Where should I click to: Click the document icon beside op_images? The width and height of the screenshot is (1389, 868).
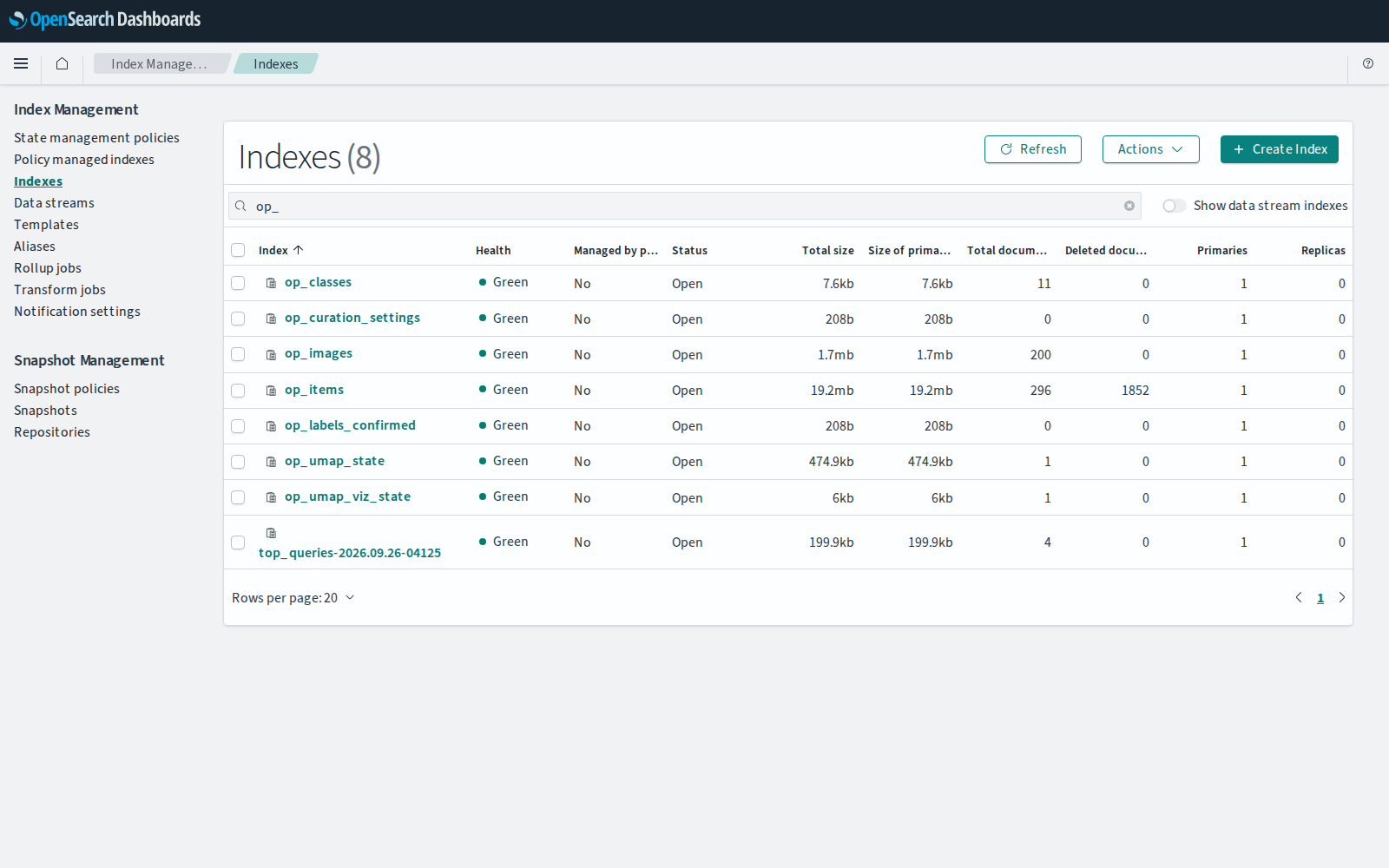(271, 354)
